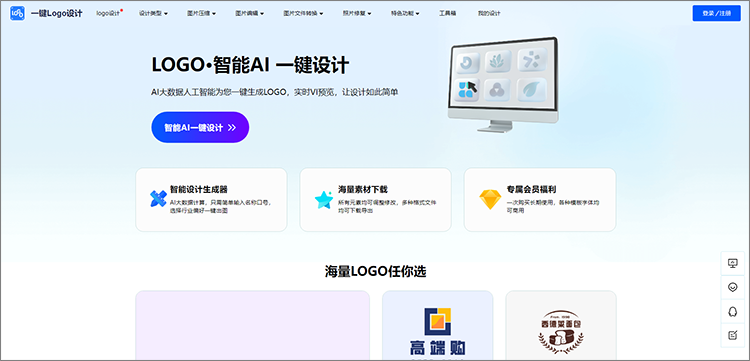Click the 专属会员福利 diamond icon

pos(490,199)
